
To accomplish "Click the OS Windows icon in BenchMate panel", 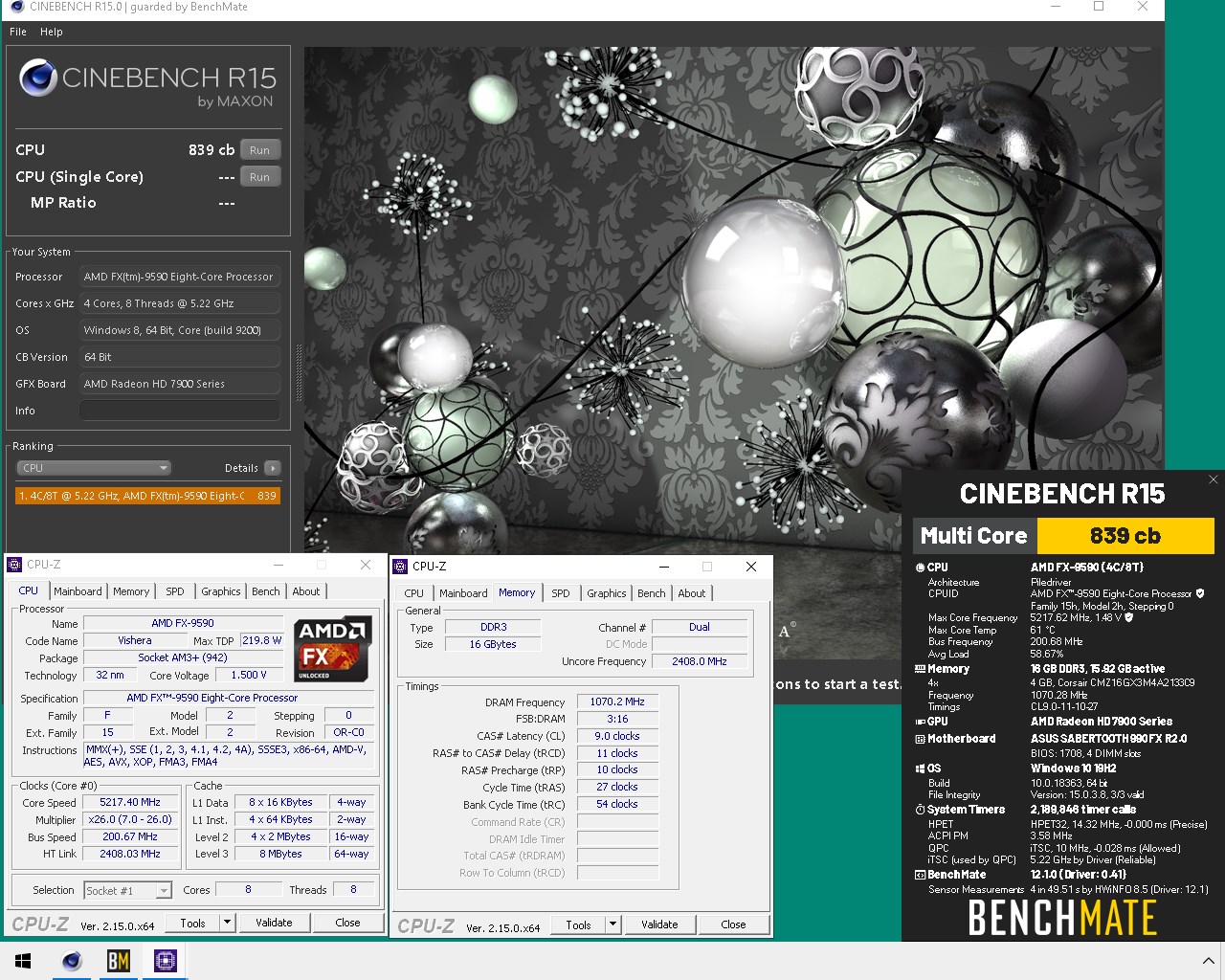I will (x=921, y=768).
